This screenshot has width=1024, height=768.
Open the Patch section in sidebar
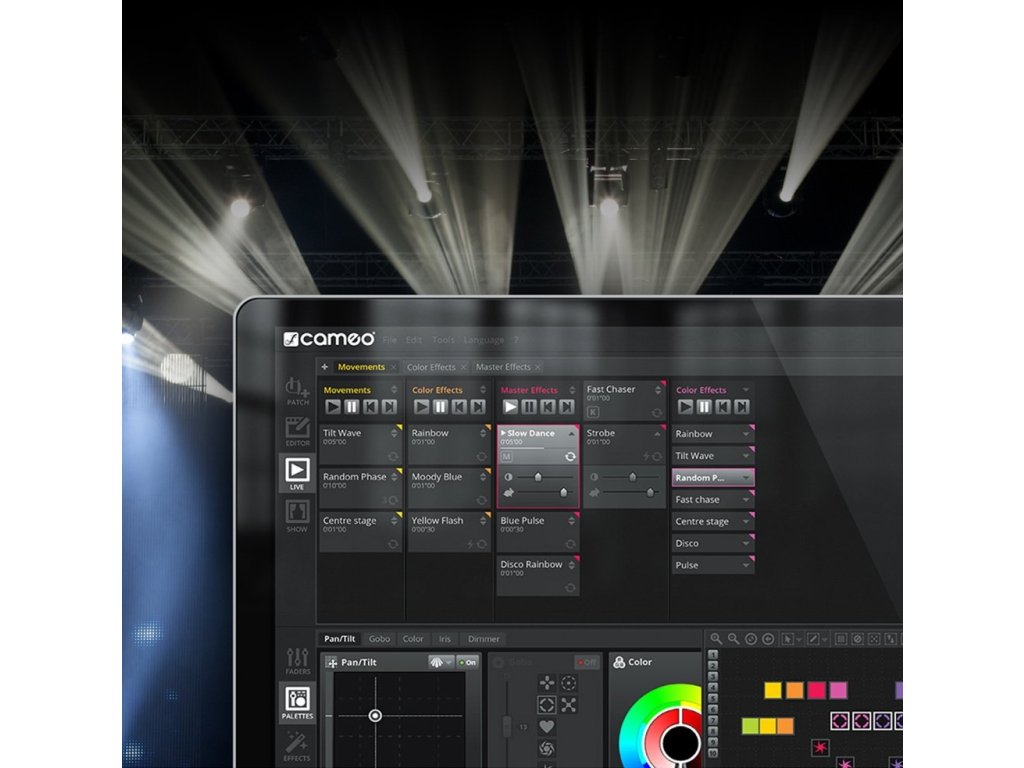[x=296, y=391]
